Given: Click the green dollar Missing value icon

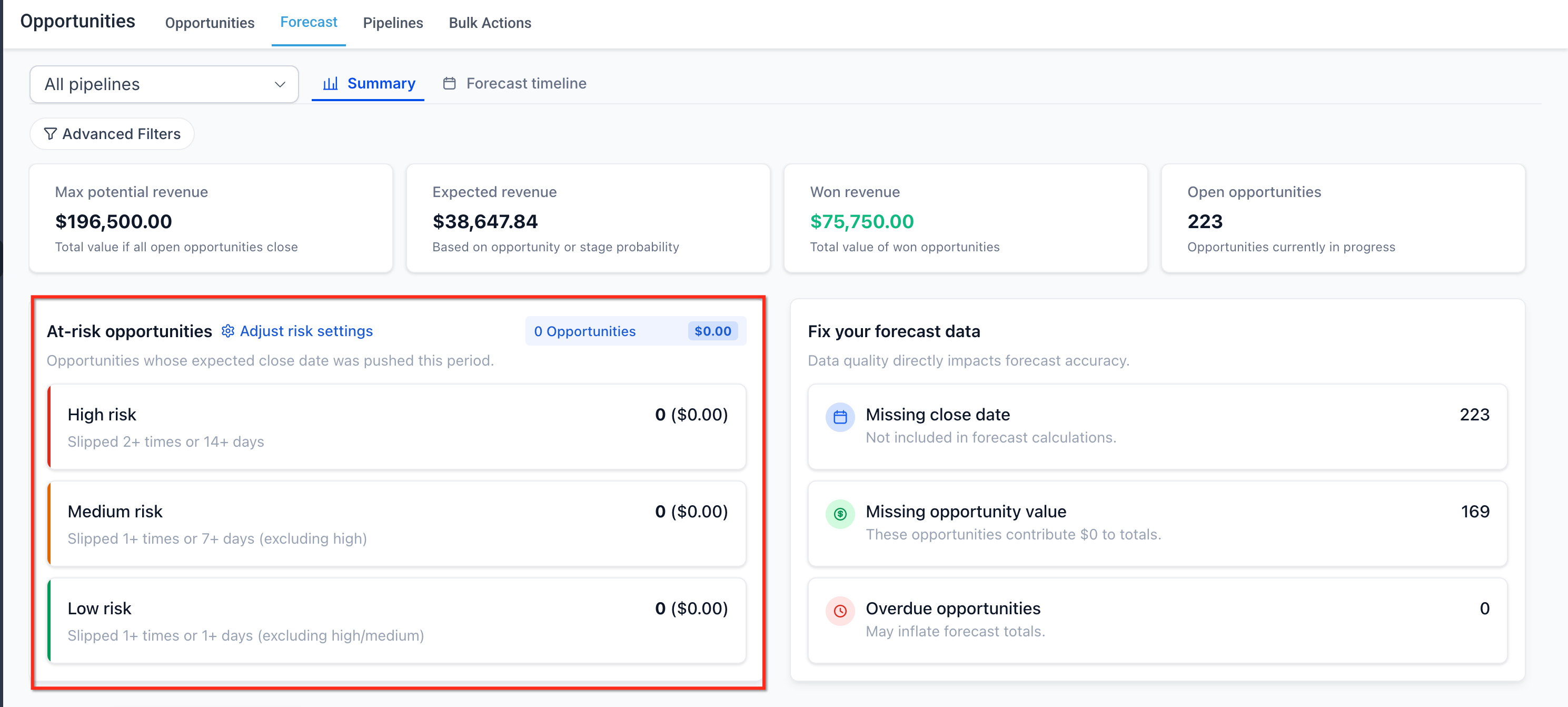Looking at the screenshot, I should (840, 514).
